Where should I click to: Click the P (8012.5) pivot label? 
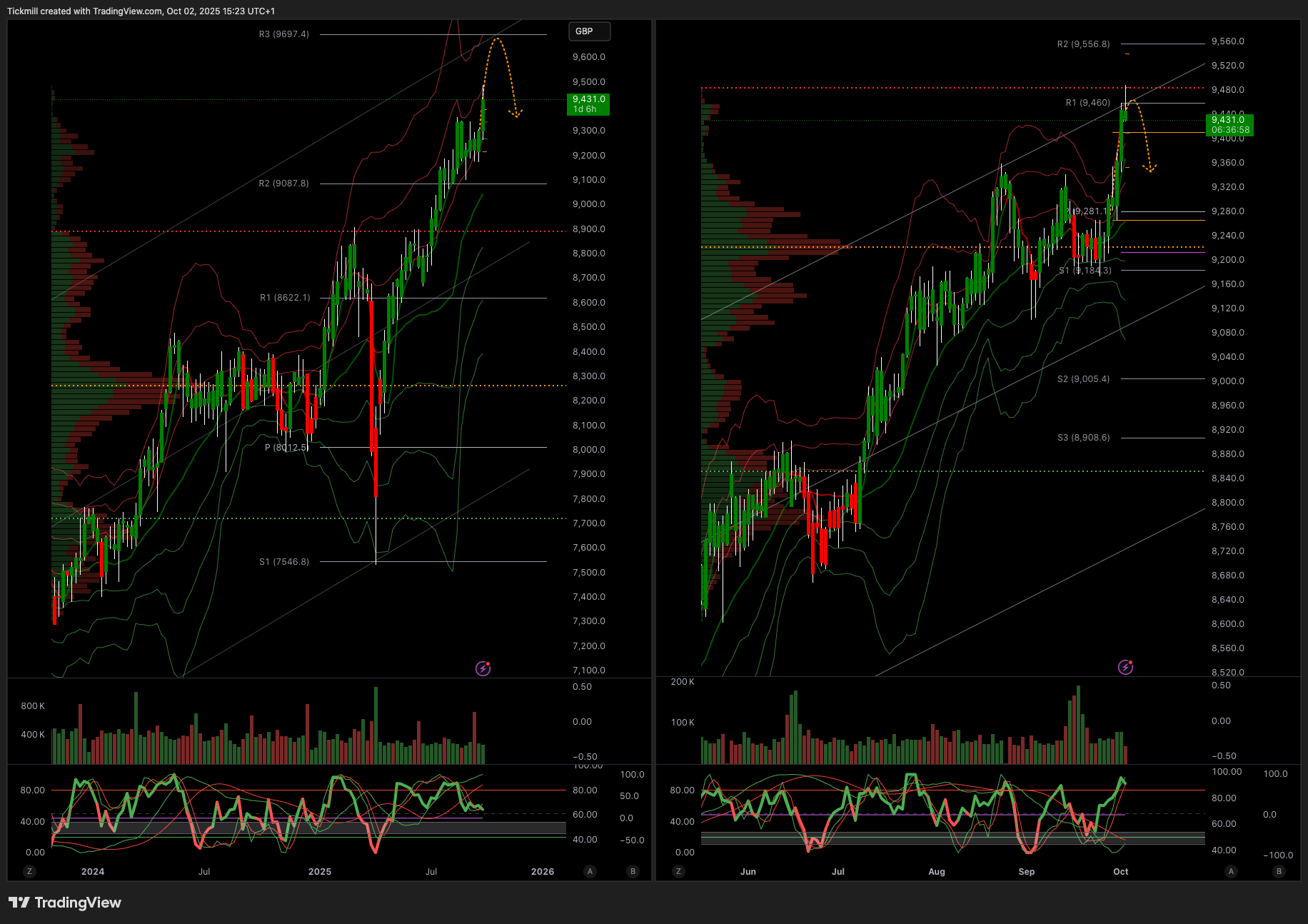click(286, 448)
